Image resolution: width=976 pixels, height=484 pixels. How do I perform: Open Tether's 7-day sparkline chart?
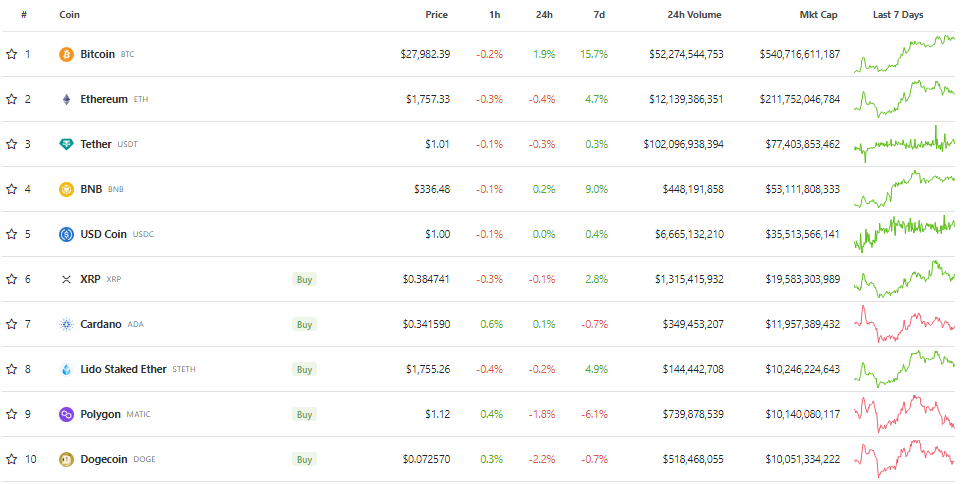[904, 144]
